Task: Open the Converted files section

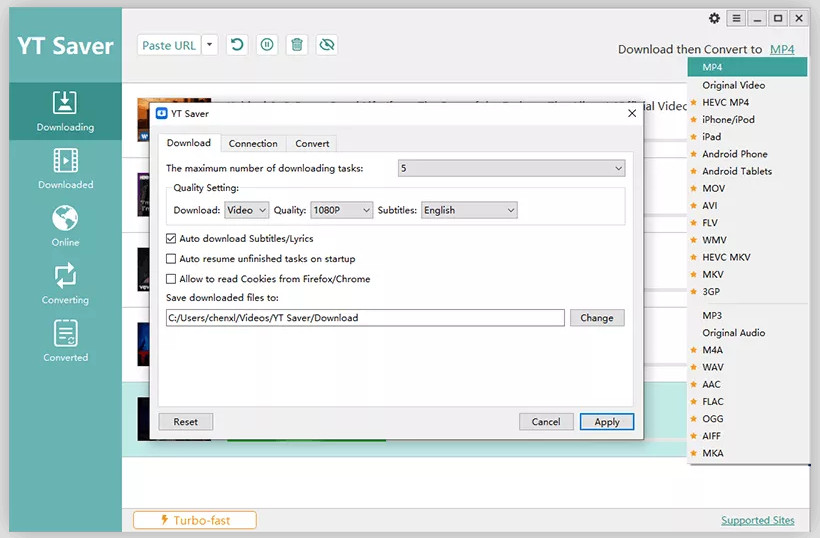Action: [x=65, y=340]
